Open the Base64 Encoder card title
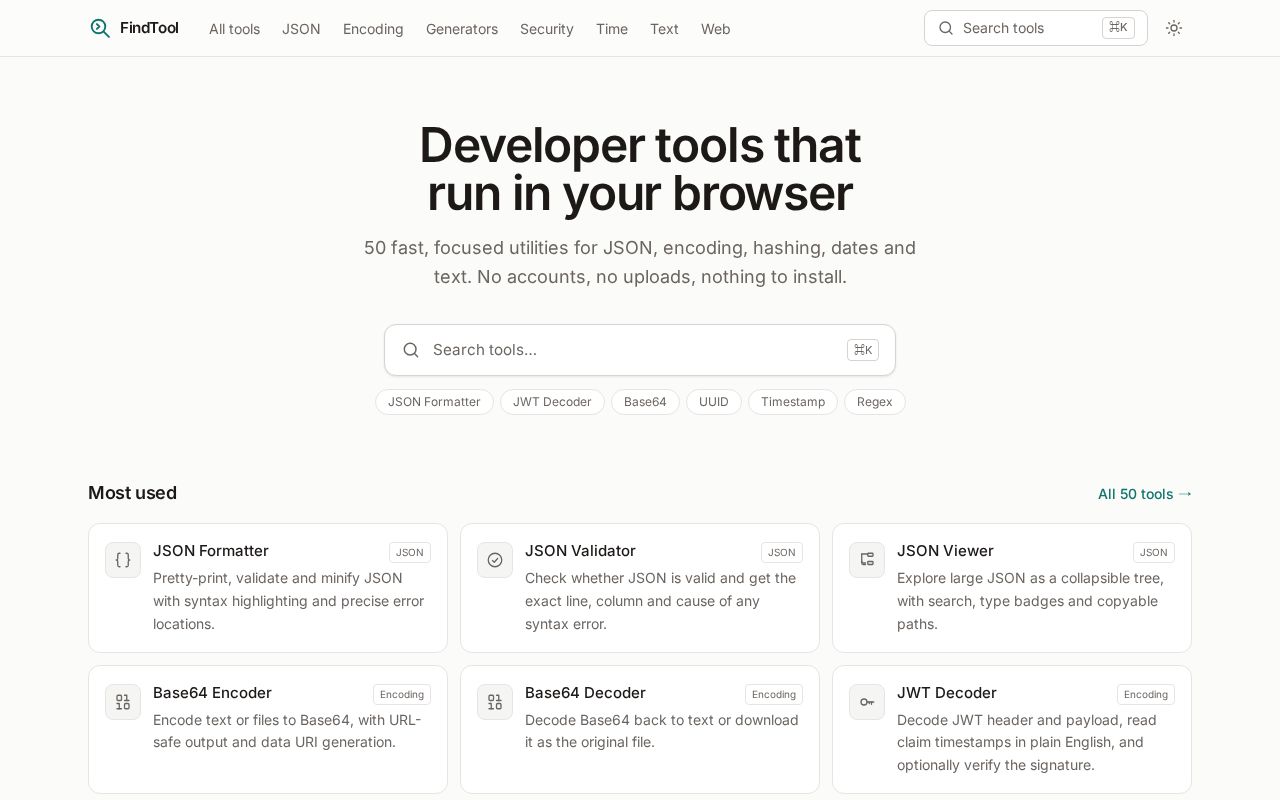This screenshot has height=800, width=1280. click(x=212, y=693)
